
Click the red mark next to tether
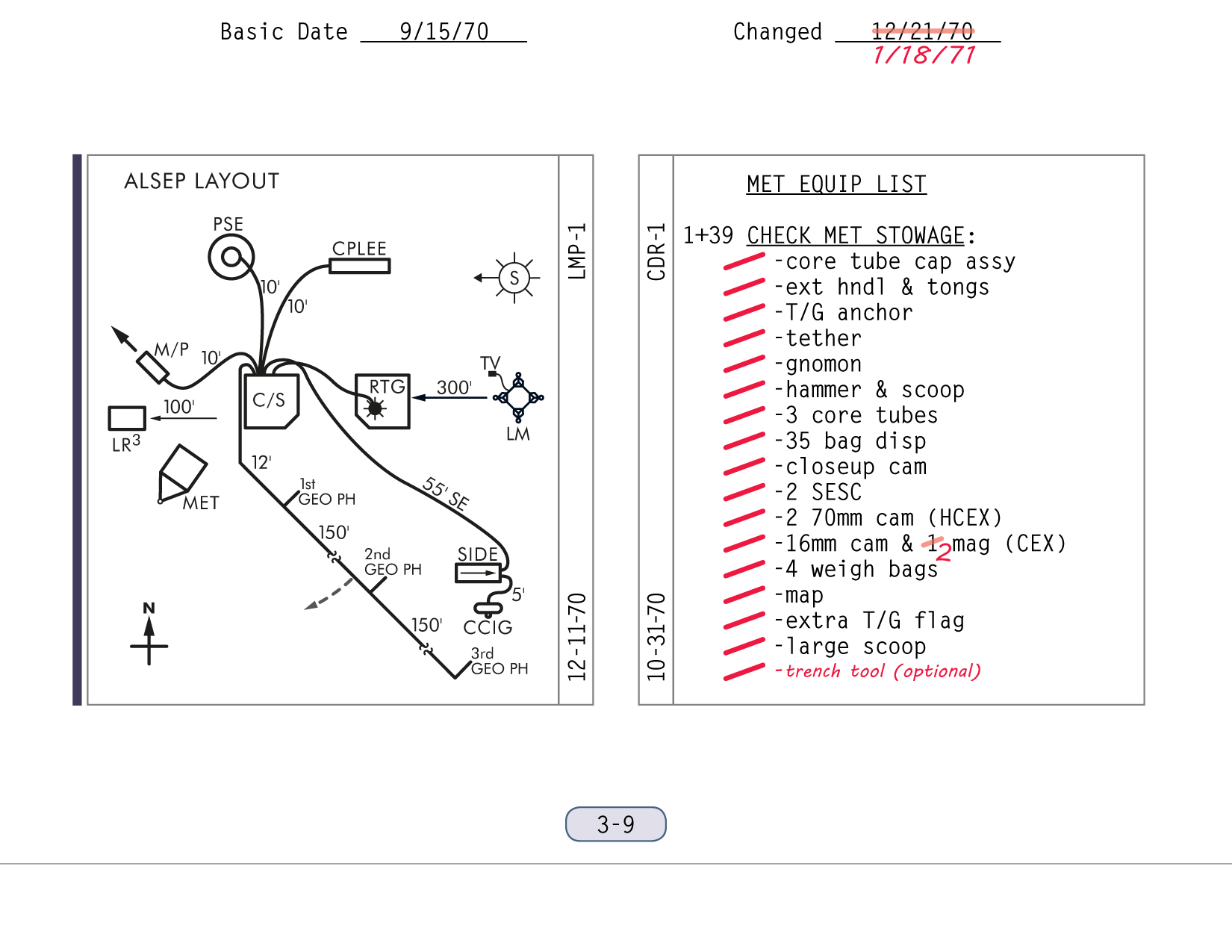tap(744, 339)
